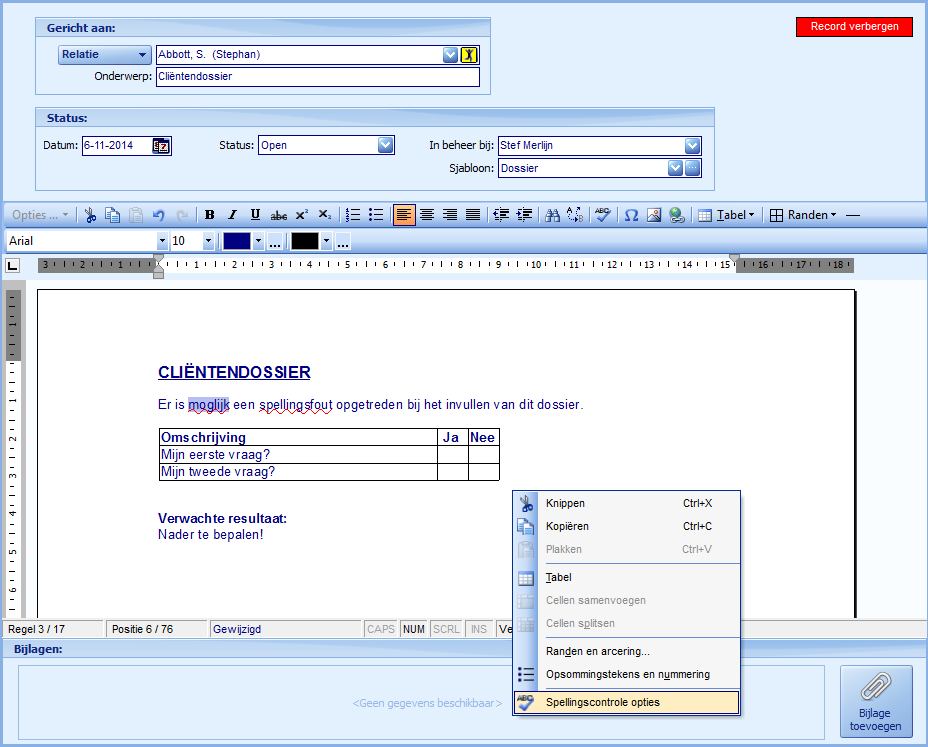928x747 pixels.
Task: Click the numbered list icon
Action: [353, 215]
